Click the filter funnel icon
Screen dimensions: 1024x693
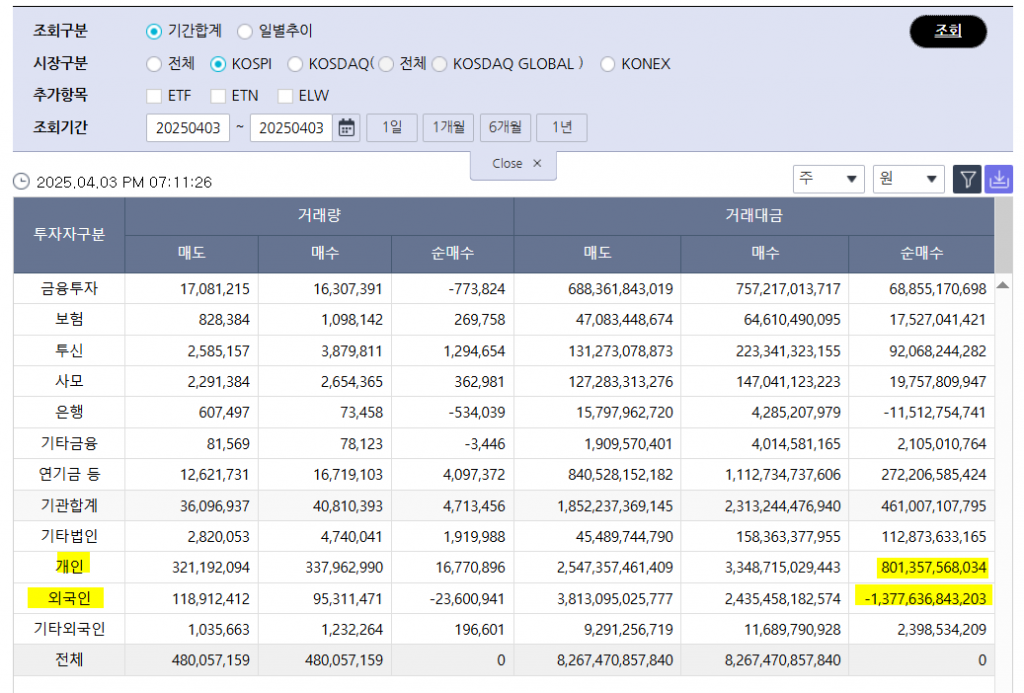pyautogui.click(x=967, y=179)
